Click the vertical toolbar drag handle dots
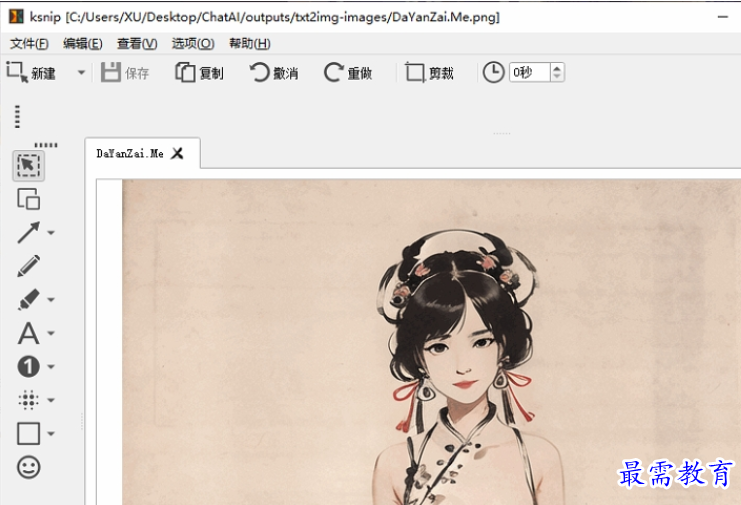The image size is (741, 505). (17, 116)
